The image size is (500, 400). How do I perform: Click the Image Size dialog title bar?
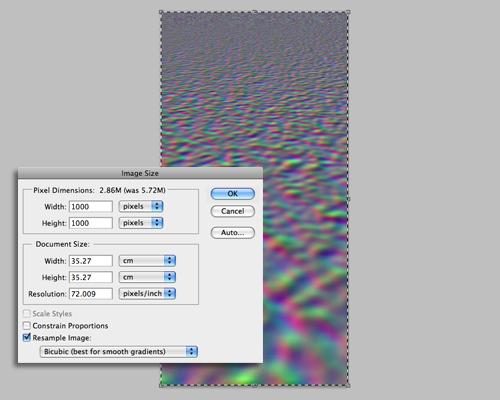(x=140, y=173)
